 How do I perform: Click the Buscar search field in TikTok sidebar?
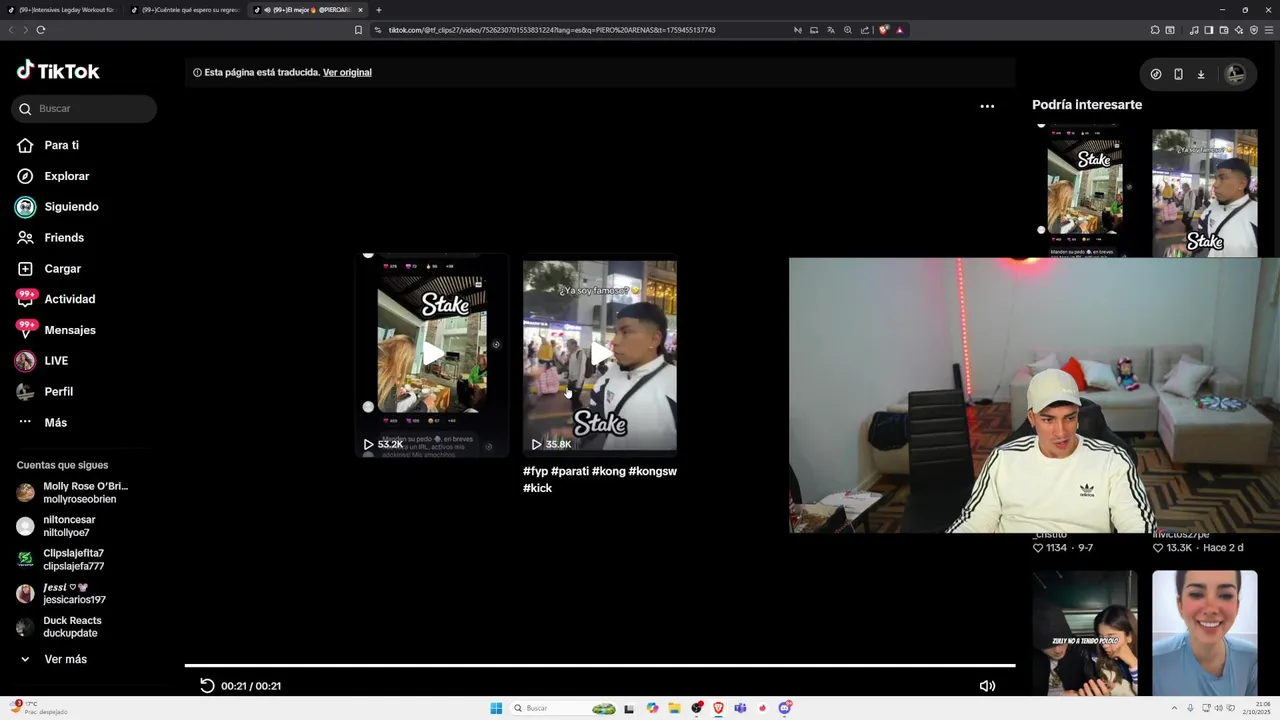(84, 109)
